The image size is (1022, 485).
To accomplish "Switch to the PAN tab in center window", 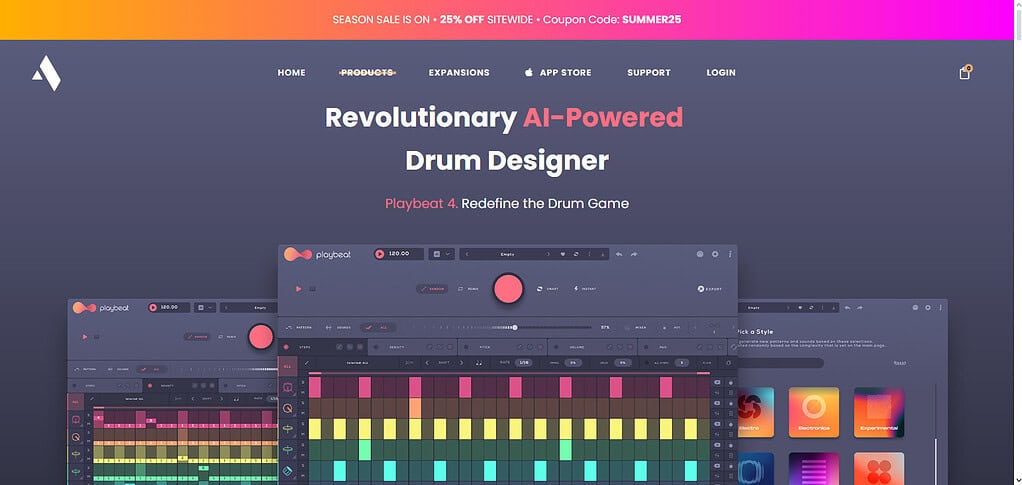I will pyautogui.click(x=682, y=347).
